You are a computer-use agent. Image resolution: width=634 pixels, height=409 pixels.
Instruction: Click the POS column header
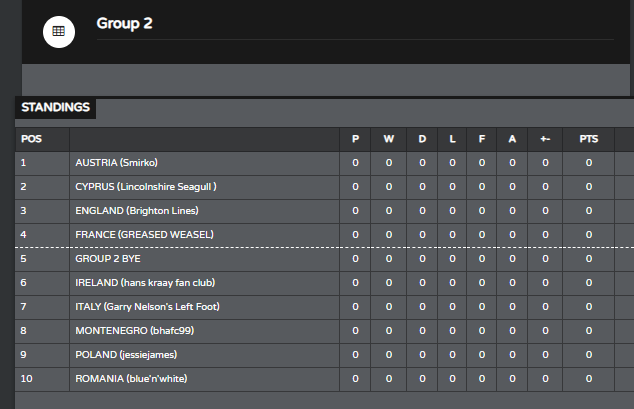point(31,139)
